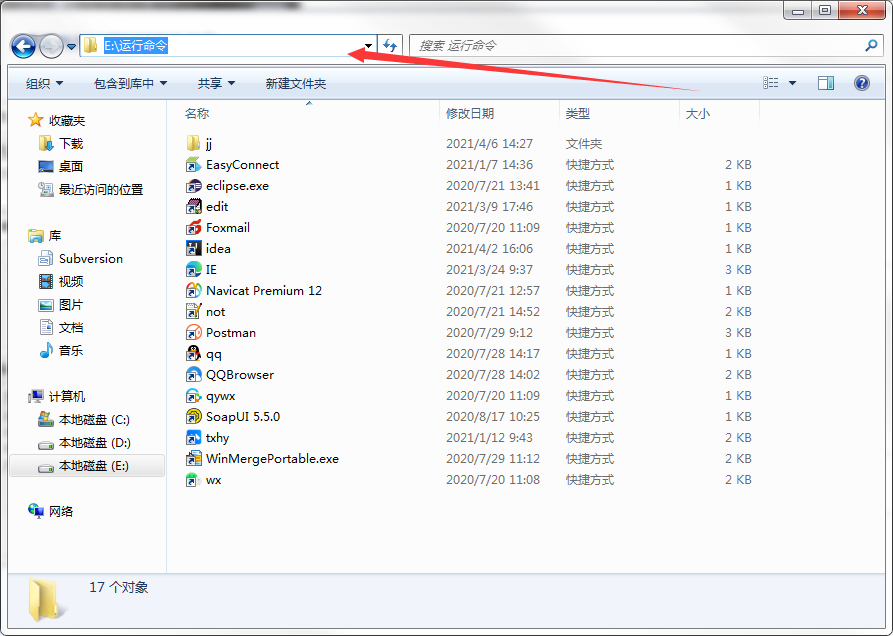Click the 新建文件夹 button

pyautogui.click(x=296, y=84)
